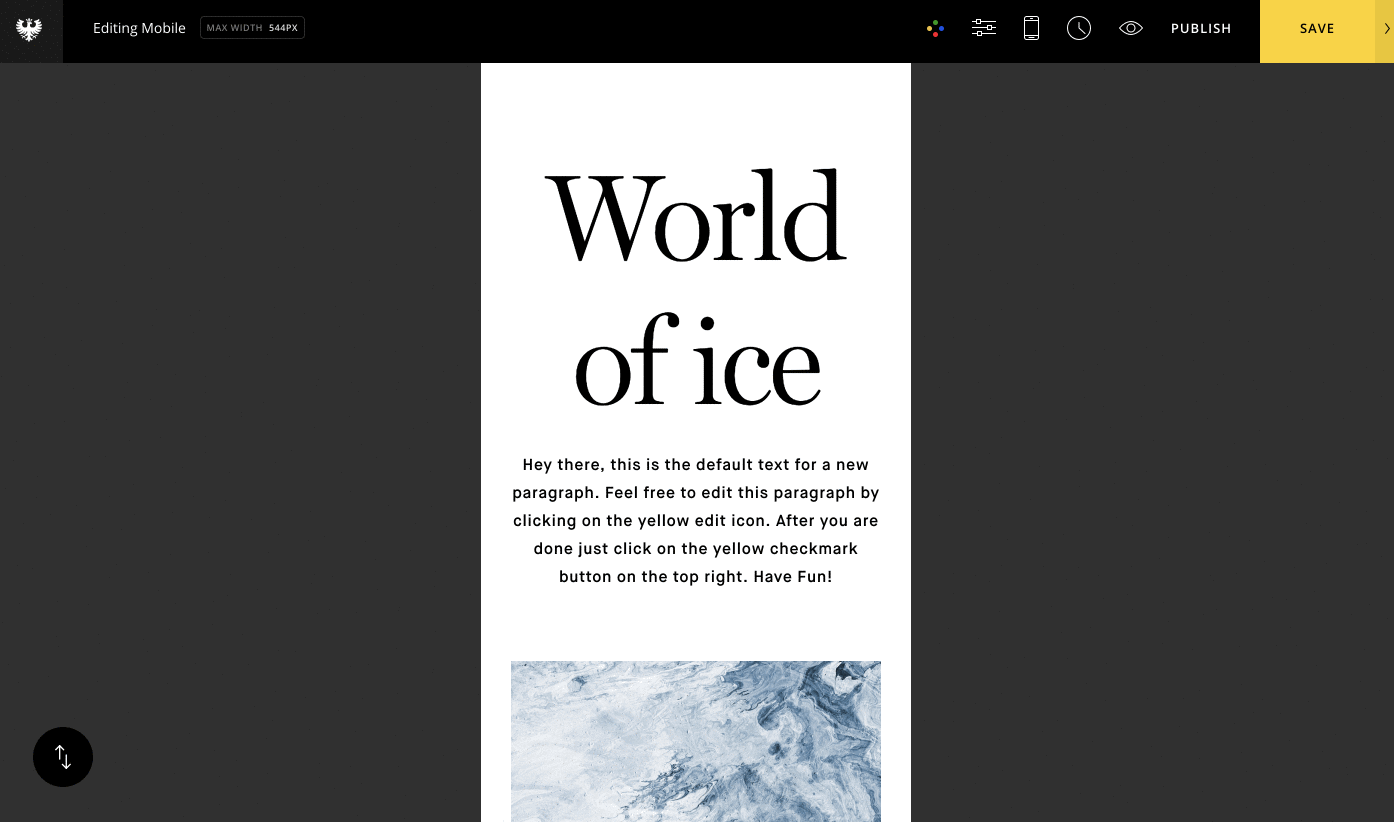Click the Publish button
Screen dimensions: 1394x822
coord(1201,29)
